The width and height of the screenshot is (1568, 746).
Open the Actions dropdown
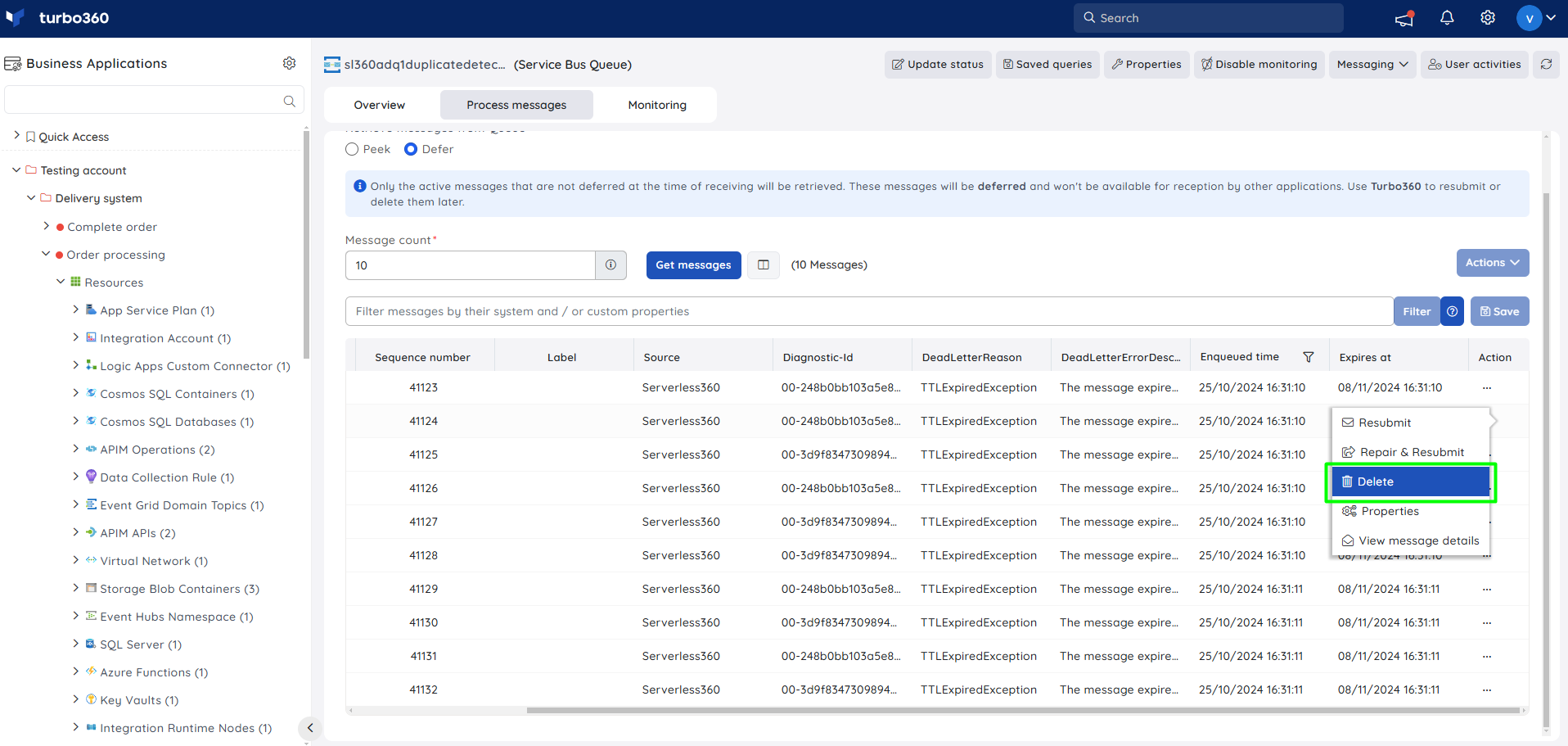[x=1493, y=263]
